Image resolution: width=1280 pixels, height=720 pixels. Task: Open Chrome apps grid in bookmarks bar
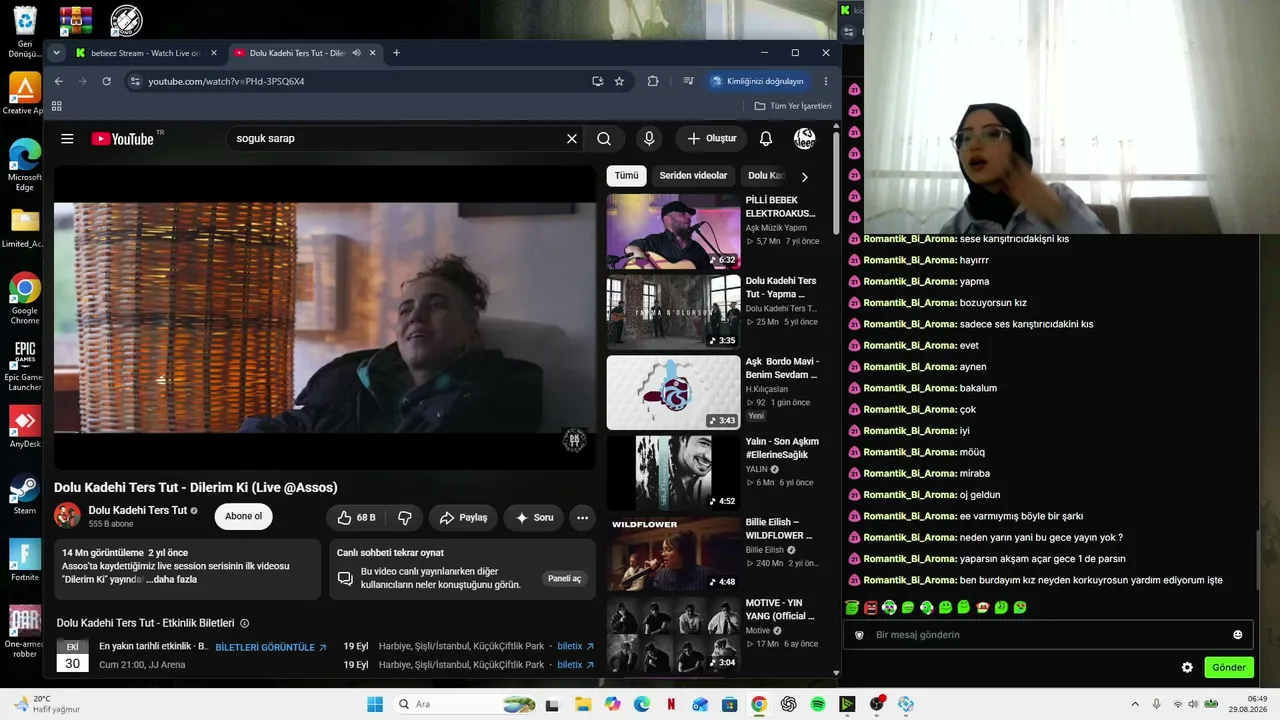[56, 106]
